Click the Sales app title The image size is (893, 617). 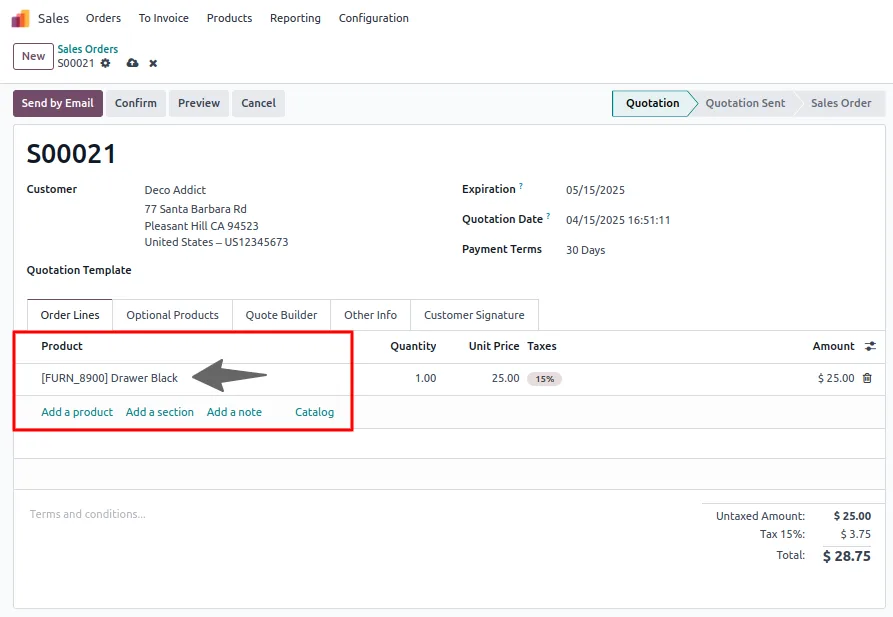[54, 18]
